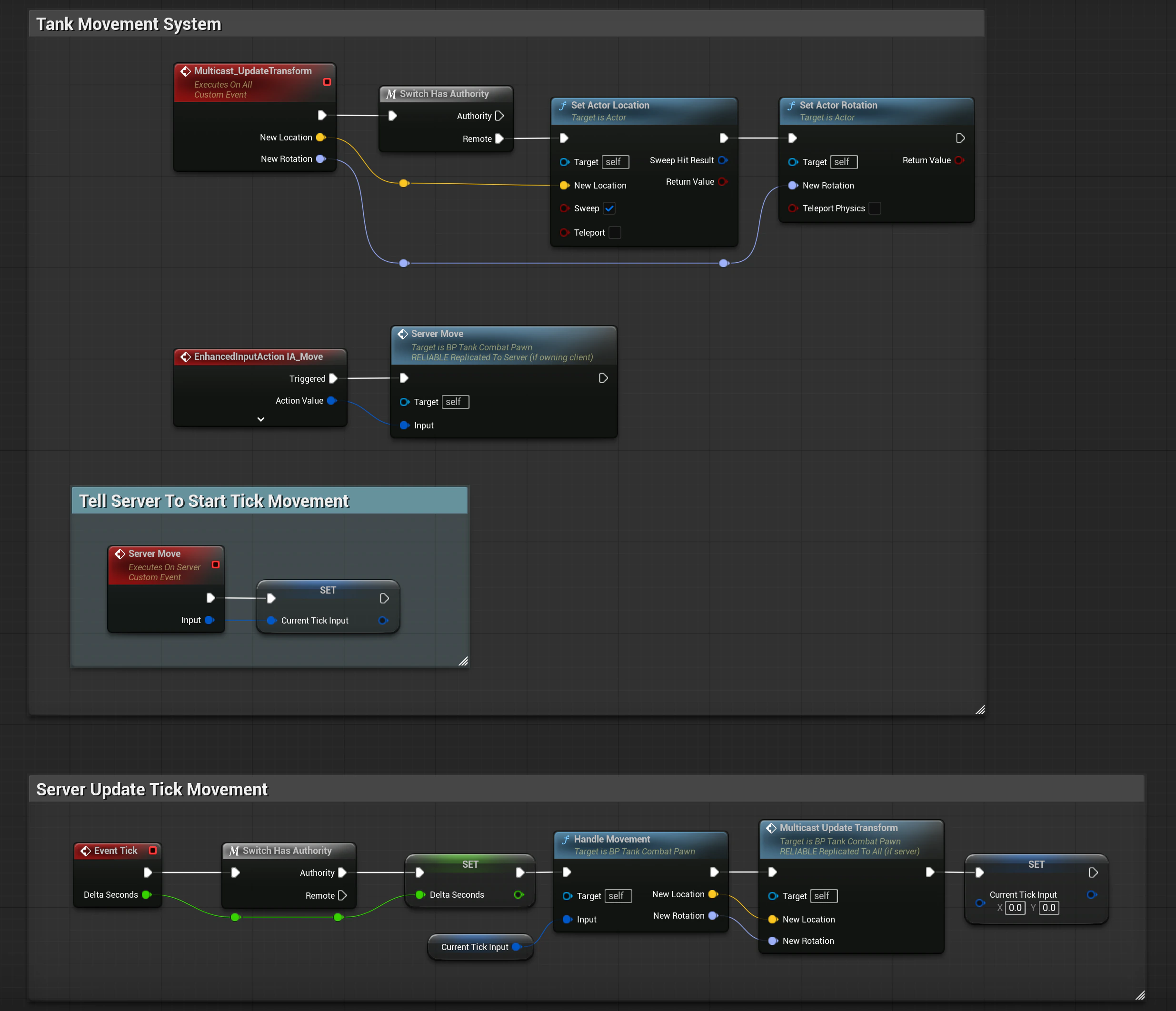
Task: Select the Multicast Update Transform call node header
Action: tap(851, 839)
